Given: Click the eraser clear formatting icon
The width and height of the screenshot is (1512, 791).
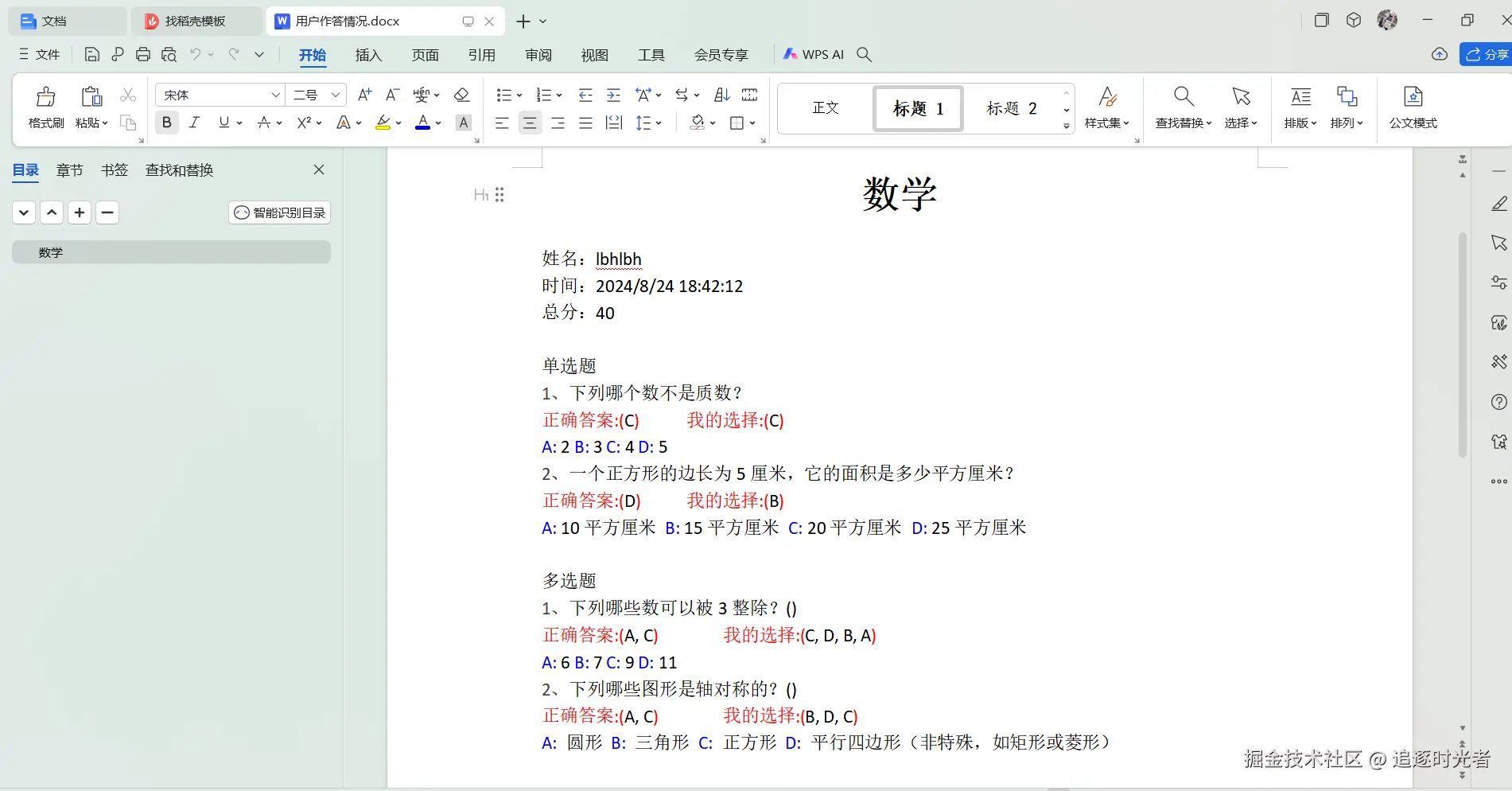Looking at the screenshot, I should [461, 95].
